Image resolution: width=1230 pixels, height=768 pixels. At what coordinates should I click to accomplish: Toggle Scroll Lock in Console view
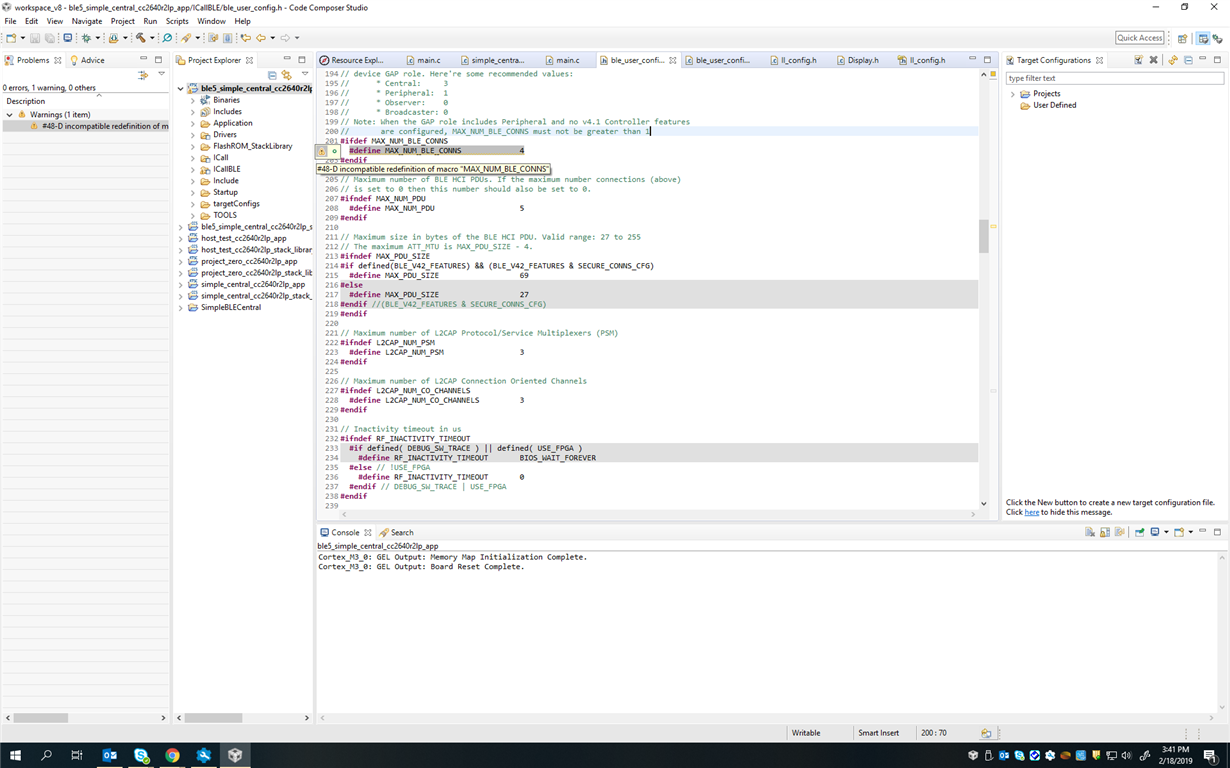[1105, 532]
